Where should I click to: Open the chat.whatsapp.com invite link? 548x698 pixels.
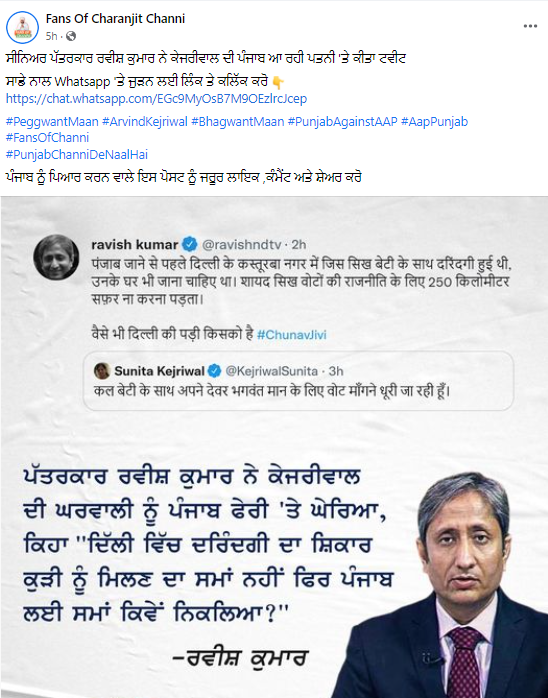pos(156,98)
